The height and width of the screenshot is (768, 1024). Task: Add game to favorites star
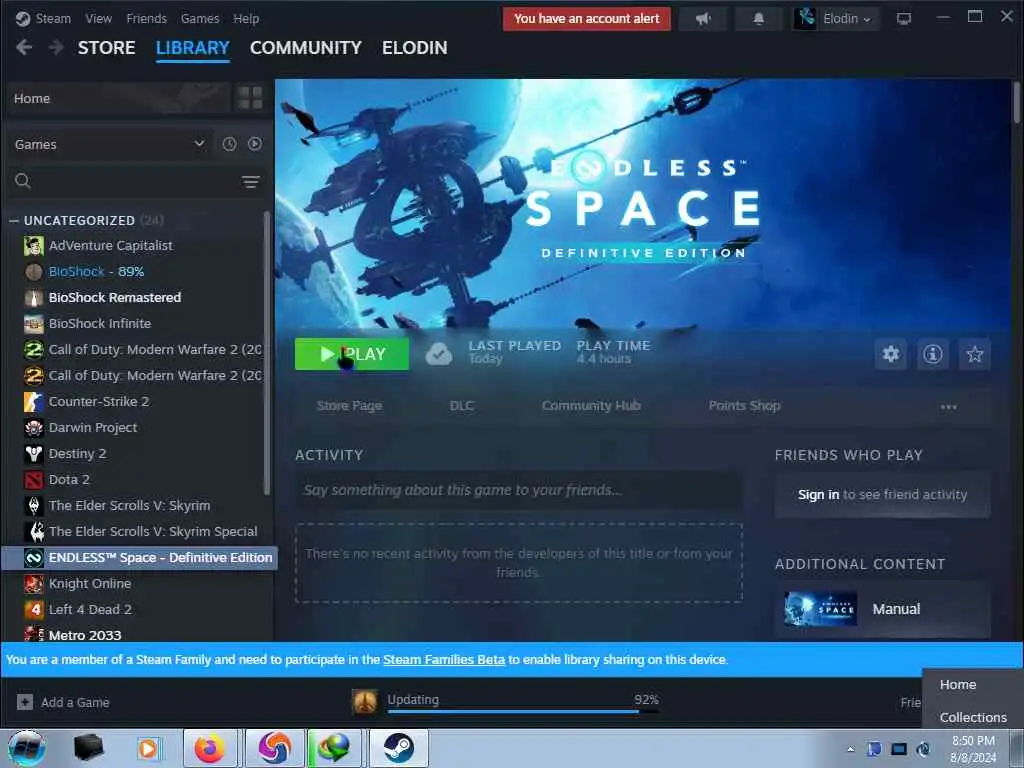click(974, 354)
